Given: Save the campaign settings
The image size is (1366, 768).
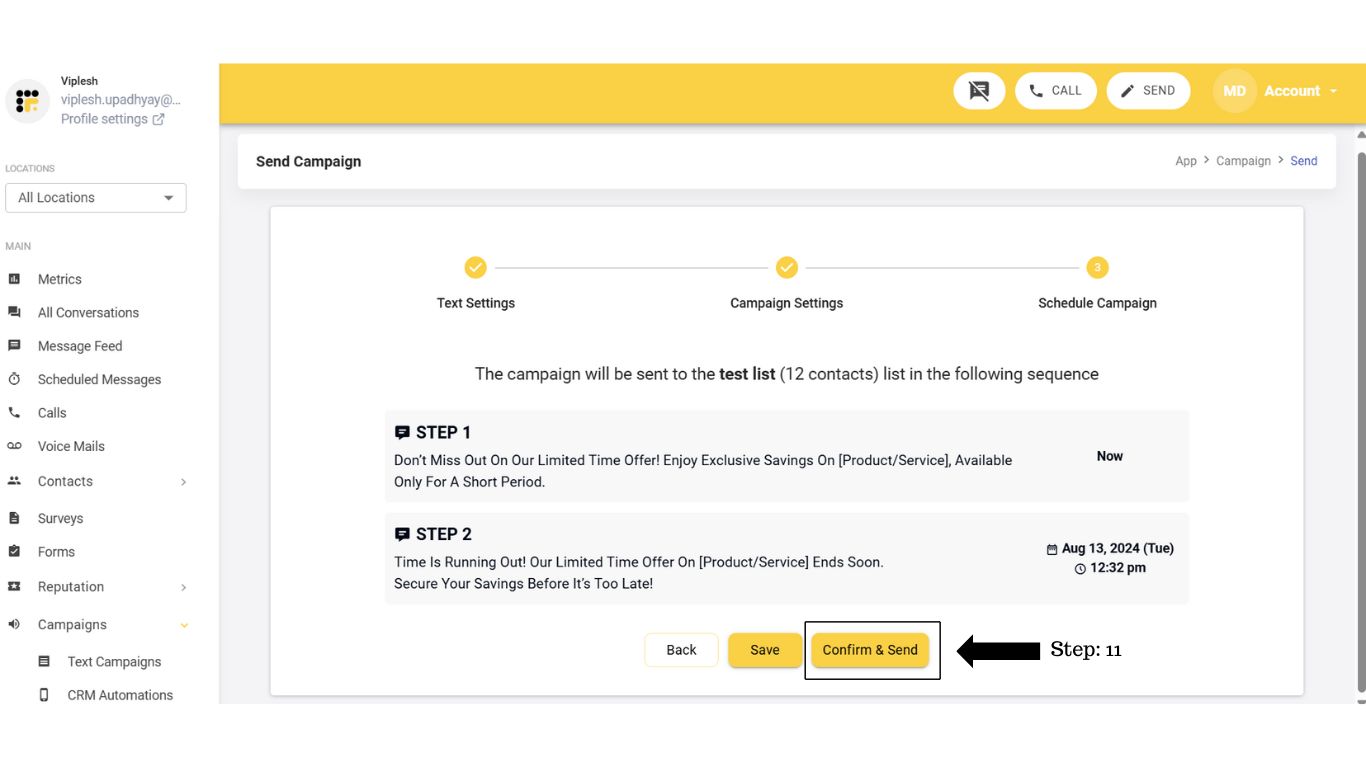Looking at the screenshot, I should click(x=764, y=649).
